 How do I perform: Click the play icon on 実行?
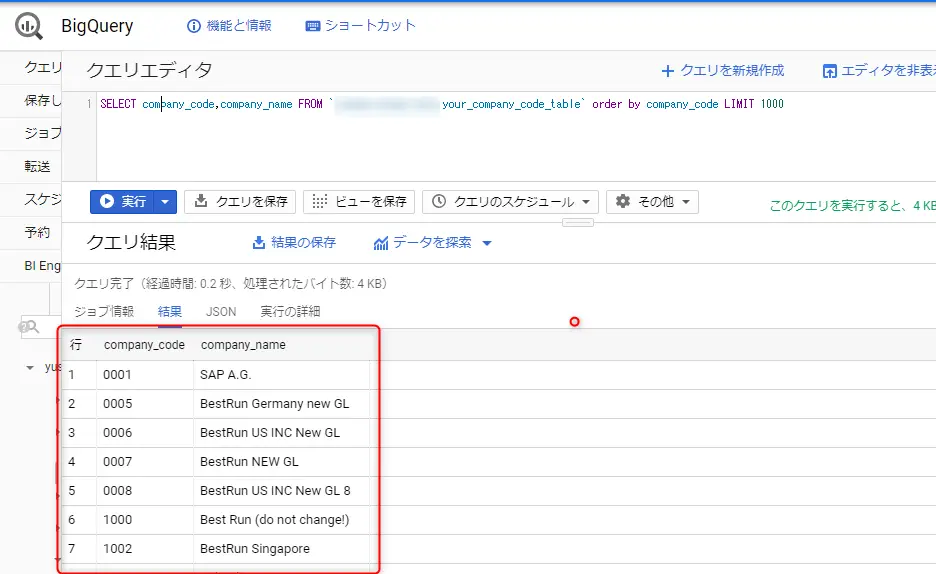(107, 202)
